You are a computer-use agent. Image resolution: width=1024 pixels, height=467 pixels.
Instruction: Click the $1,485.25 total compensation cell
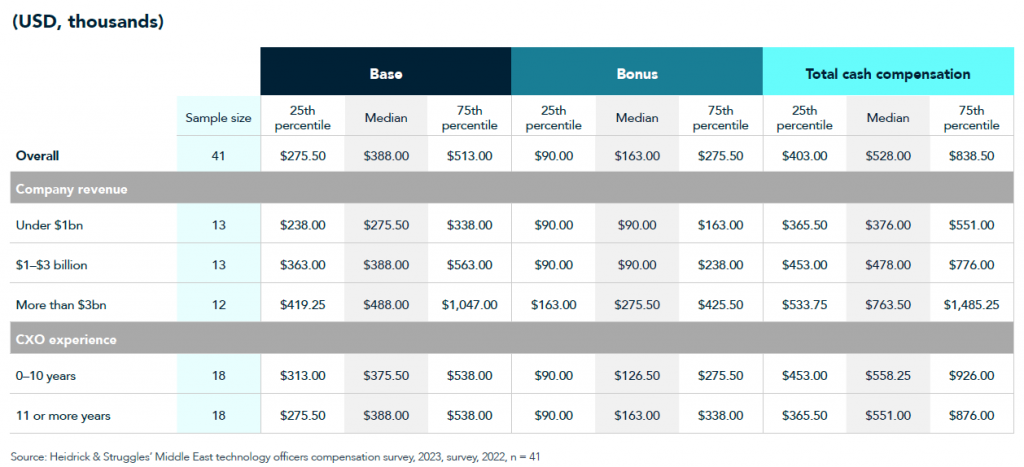[972, 304]
